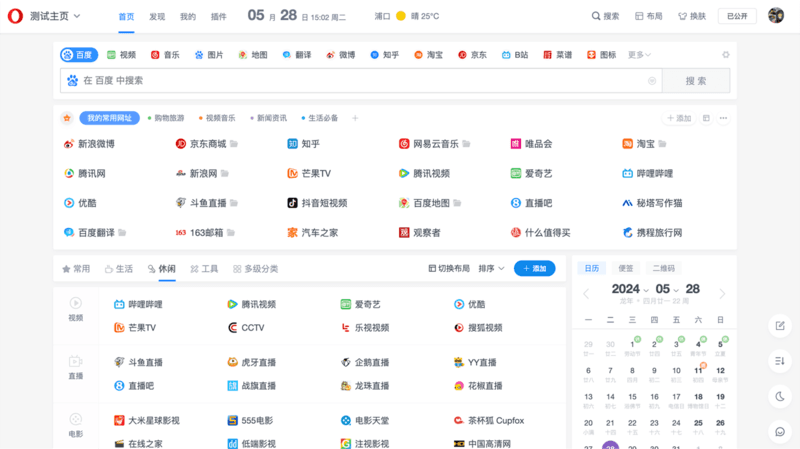This screenshot has width=800, height=449.
Task: Switch to 多级分类 navigation tab
Action: point(256,269)
